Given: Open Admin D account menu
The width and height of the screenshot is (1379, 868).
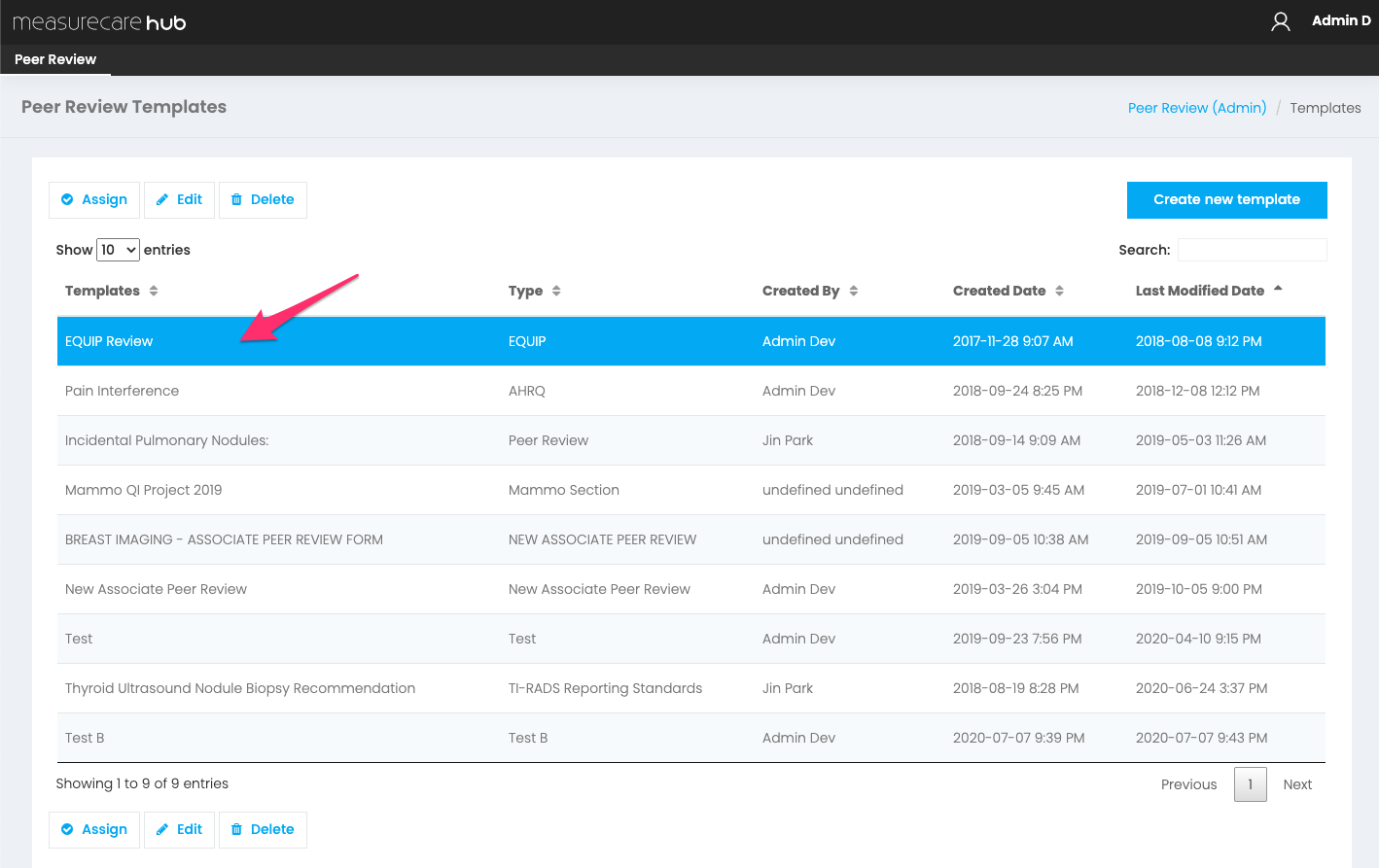Looking at the screenshot, I should pos(1341,20).
